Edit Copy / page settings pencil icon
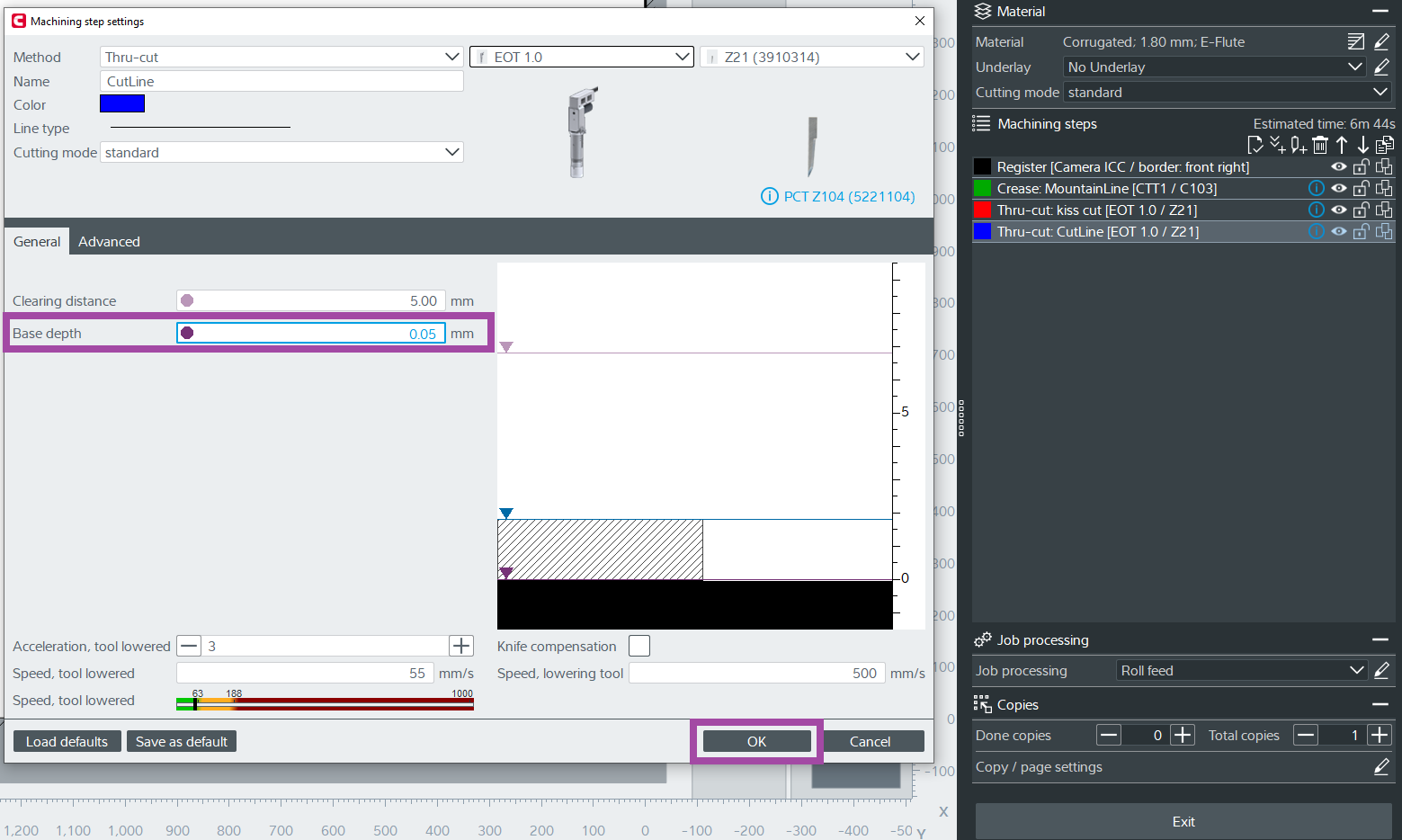This screenshot has height=840, width=1402. coord(1381,767)
